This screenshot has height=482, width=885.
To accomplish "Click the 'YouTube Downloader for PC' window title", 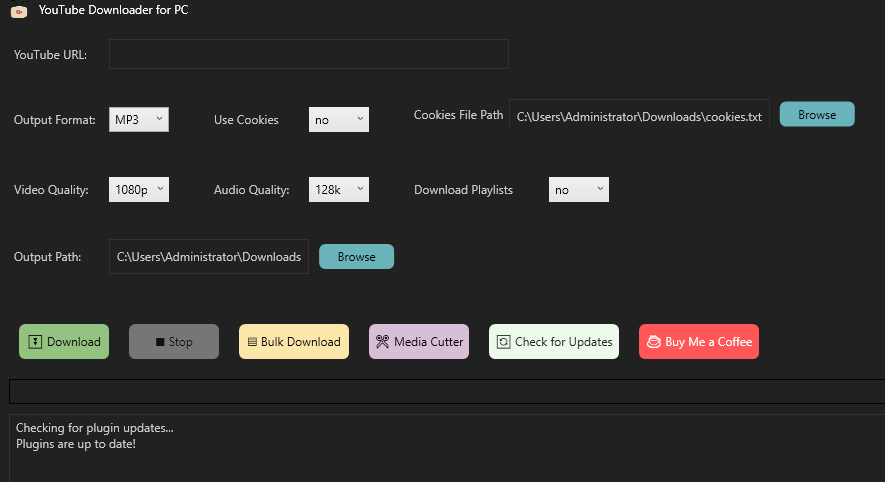I will coord(113,10).
